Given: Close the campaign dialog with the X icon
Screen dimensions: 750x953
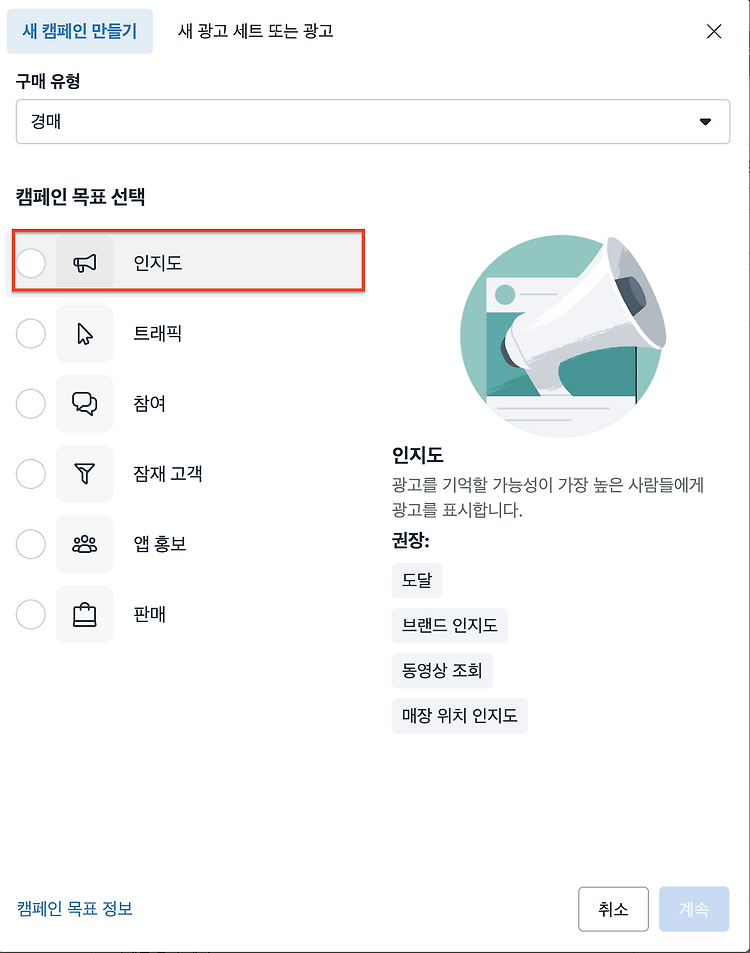Looking at the screenshot, I should (x=714, y=31).
